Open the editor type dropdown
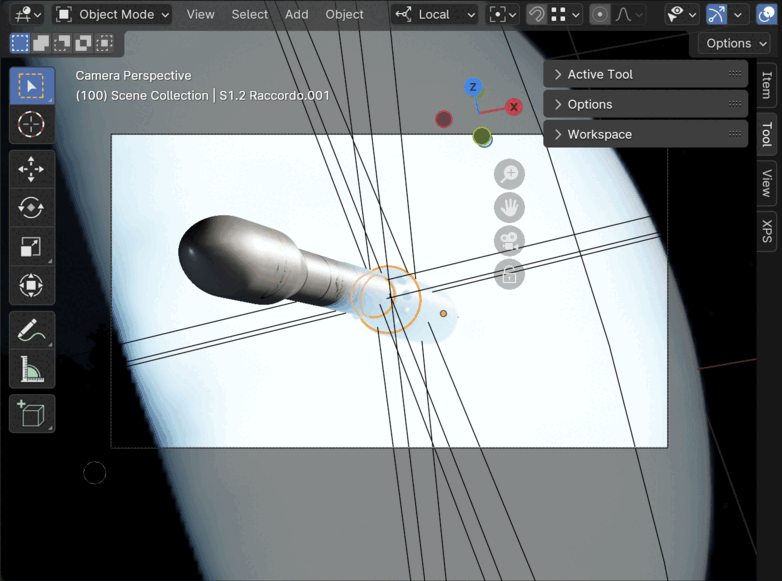 coord(27,14)
